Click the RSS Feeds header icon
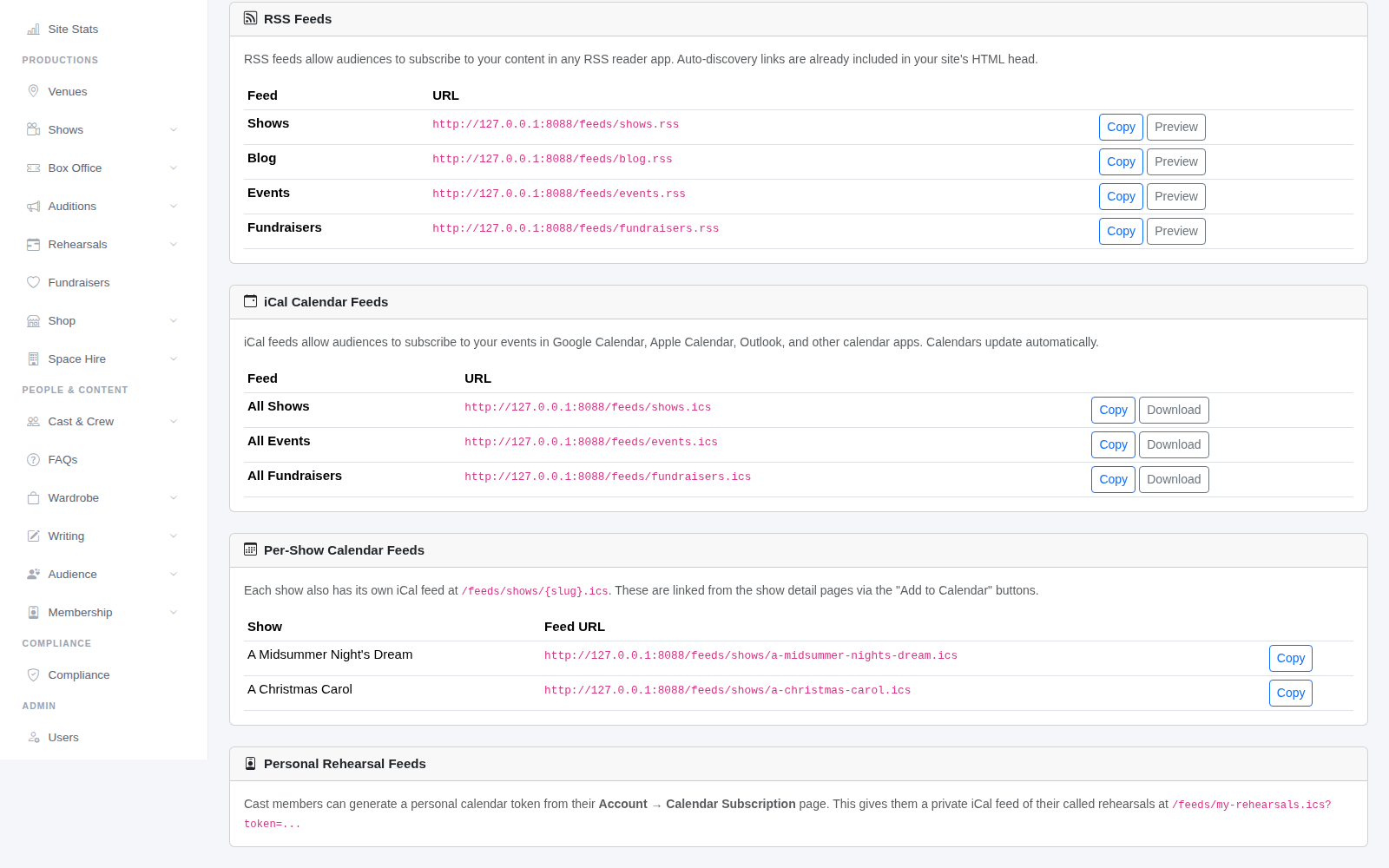The height and width of the screenshot is (868, 1389). 250,18
